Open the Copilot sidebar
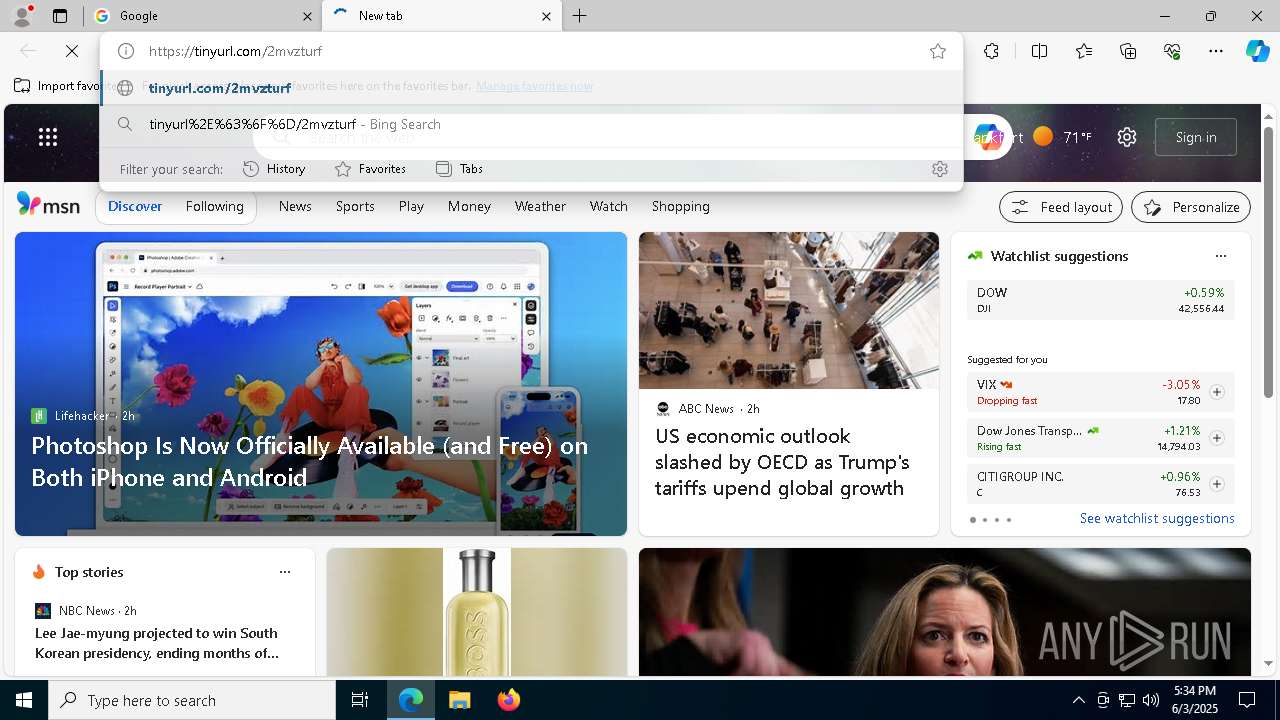Screen dimensions: 1280x720 (x=1257, y=51)
